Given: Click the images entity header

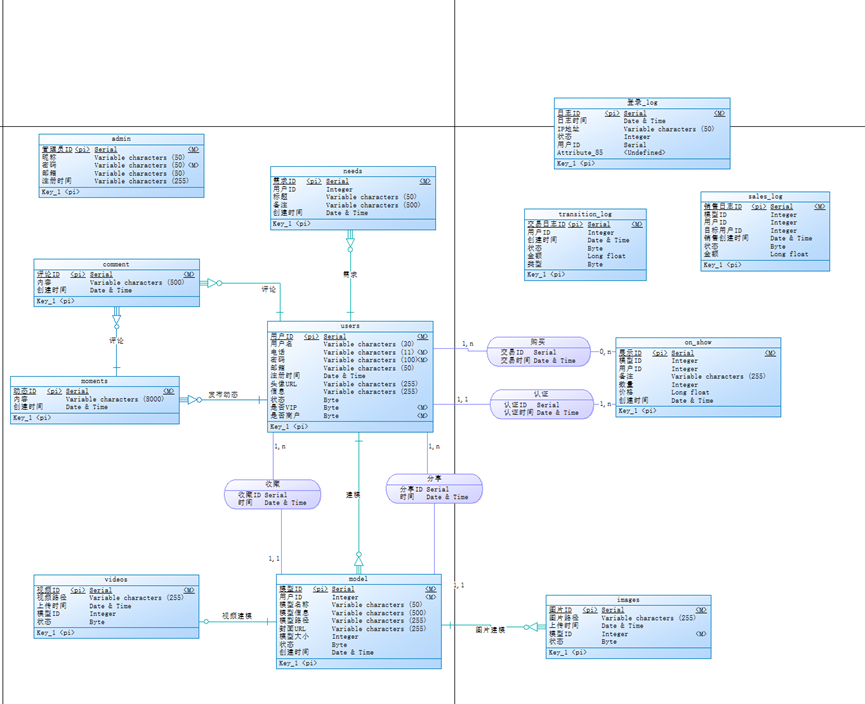Looking at the screenshot, I should 628,600.
